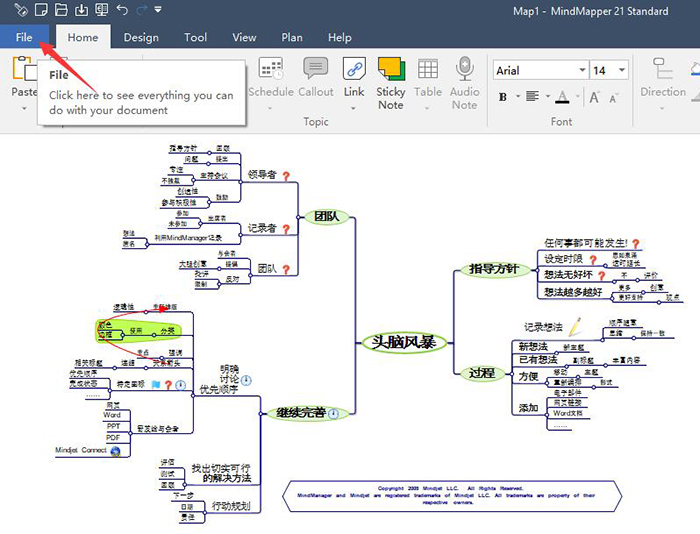The width and height of the screenshot is (700, 534).
Task: Click the question mark beside 想法无好坏
Action: (601, 276)
